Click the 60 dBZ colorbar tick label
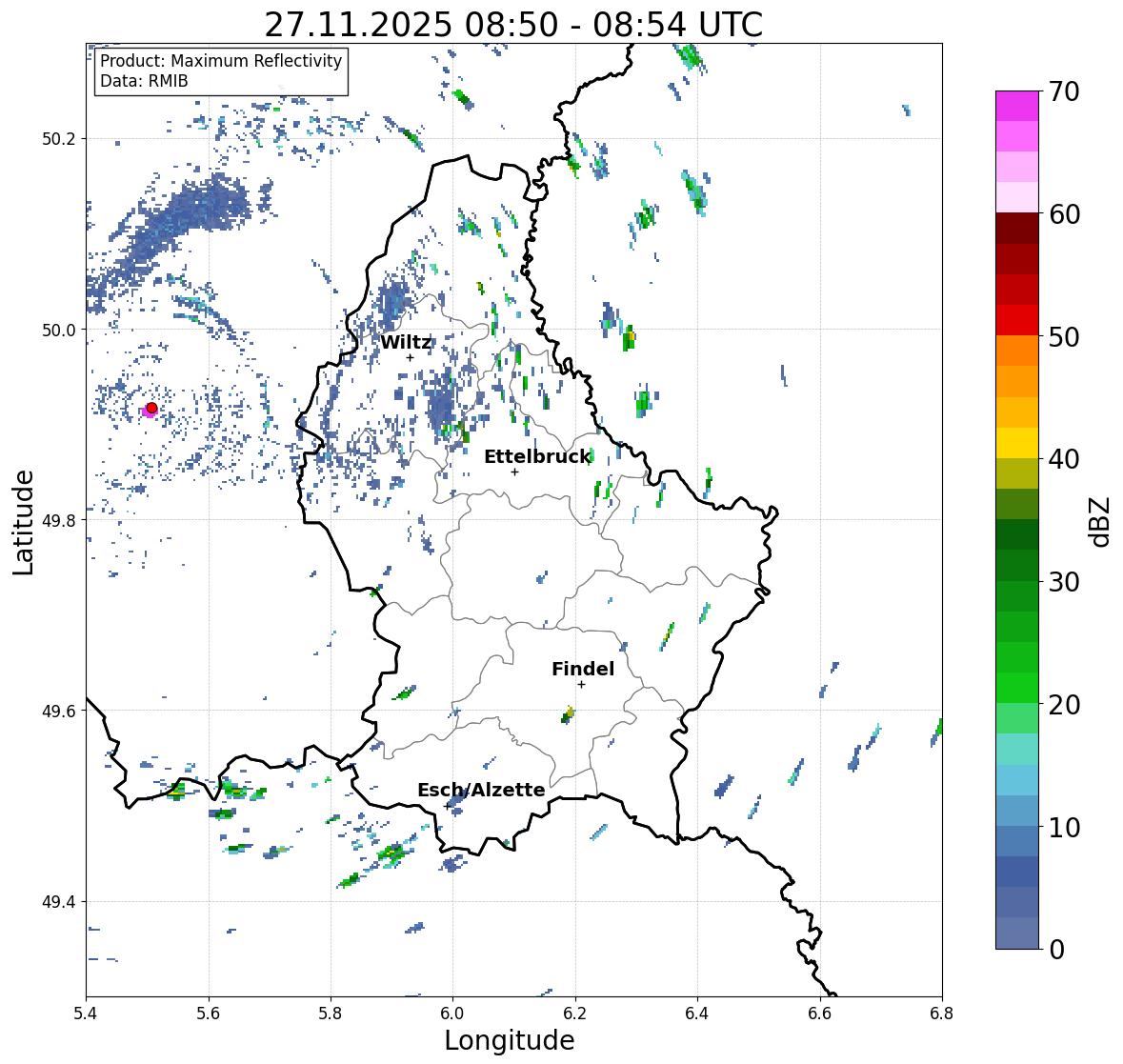Image resolution: width=1123 pixels, height=1064 pixels. [x=1064, y=214]
